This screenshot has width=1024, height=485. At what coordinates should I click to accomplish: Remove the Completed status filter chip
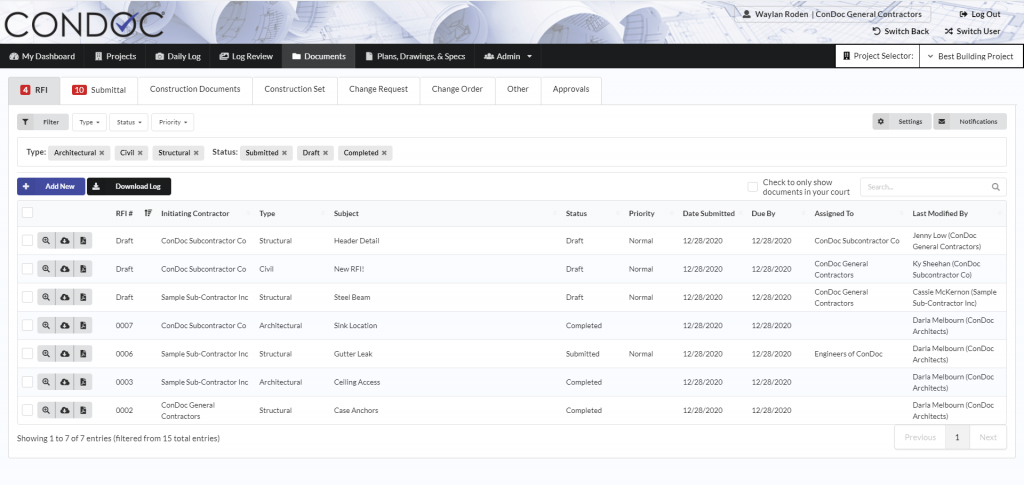(x=384, y=153)
